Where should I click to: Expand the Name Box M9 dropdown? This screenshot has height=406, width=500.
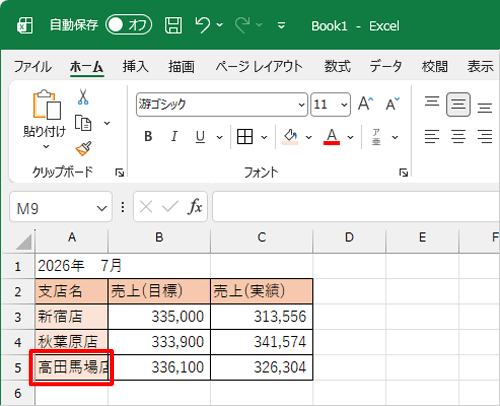[x=102, y=208]
